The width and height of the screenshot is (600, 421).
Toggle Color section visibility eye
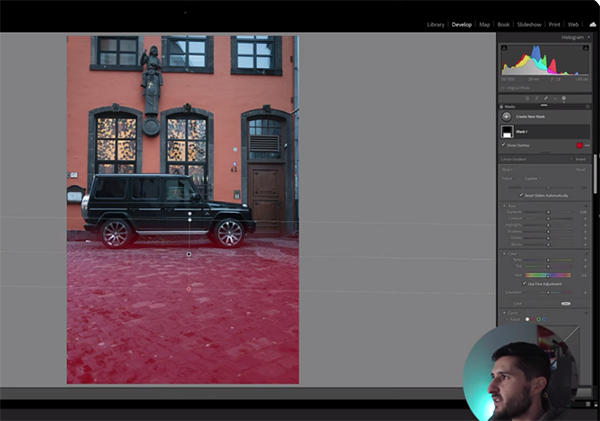point(586,254)
